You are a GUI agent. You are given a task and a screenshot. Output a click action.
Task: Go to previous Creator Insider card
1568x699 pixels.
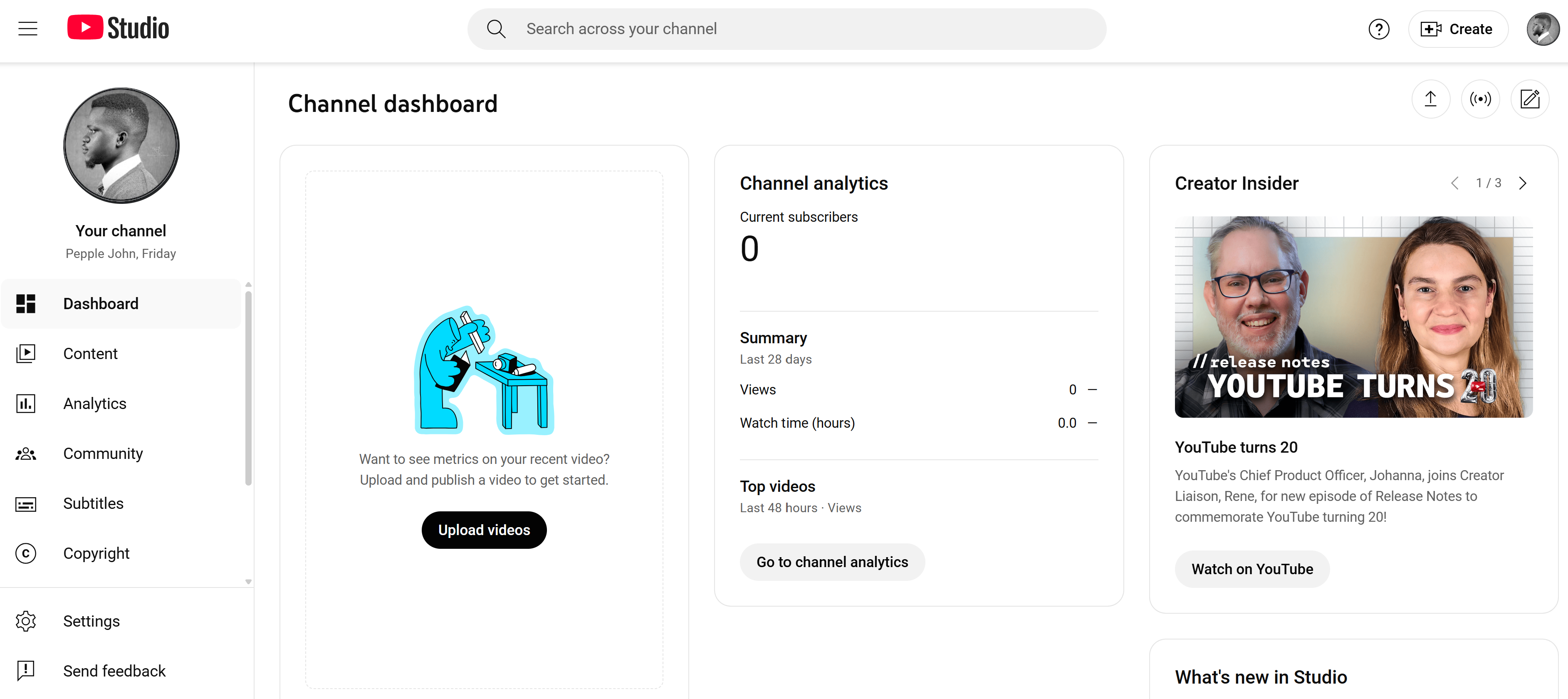click(x=1455, y=183)
